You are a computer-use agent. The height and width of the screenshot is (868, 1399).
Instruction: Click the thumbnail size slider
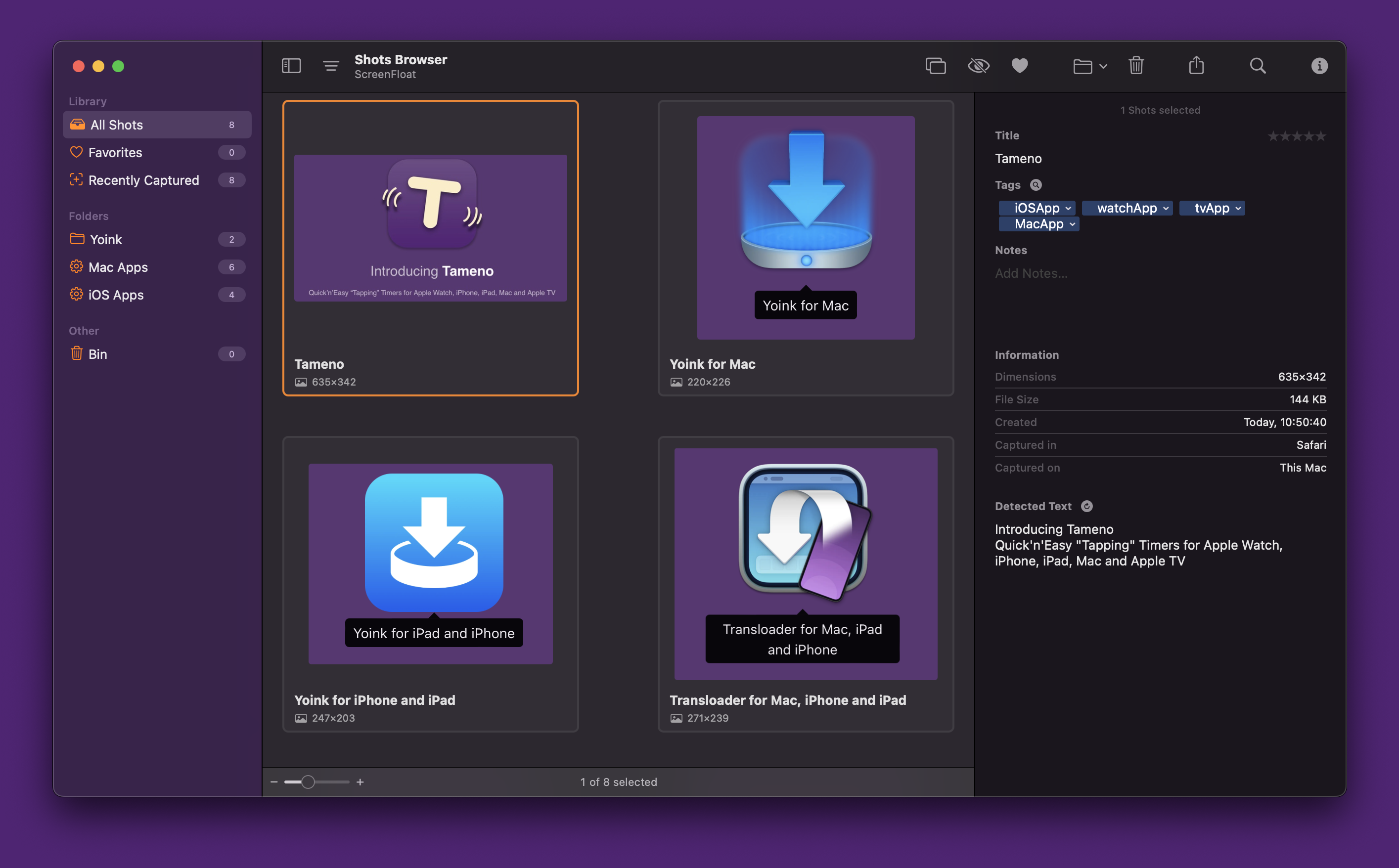click(316, 781)
